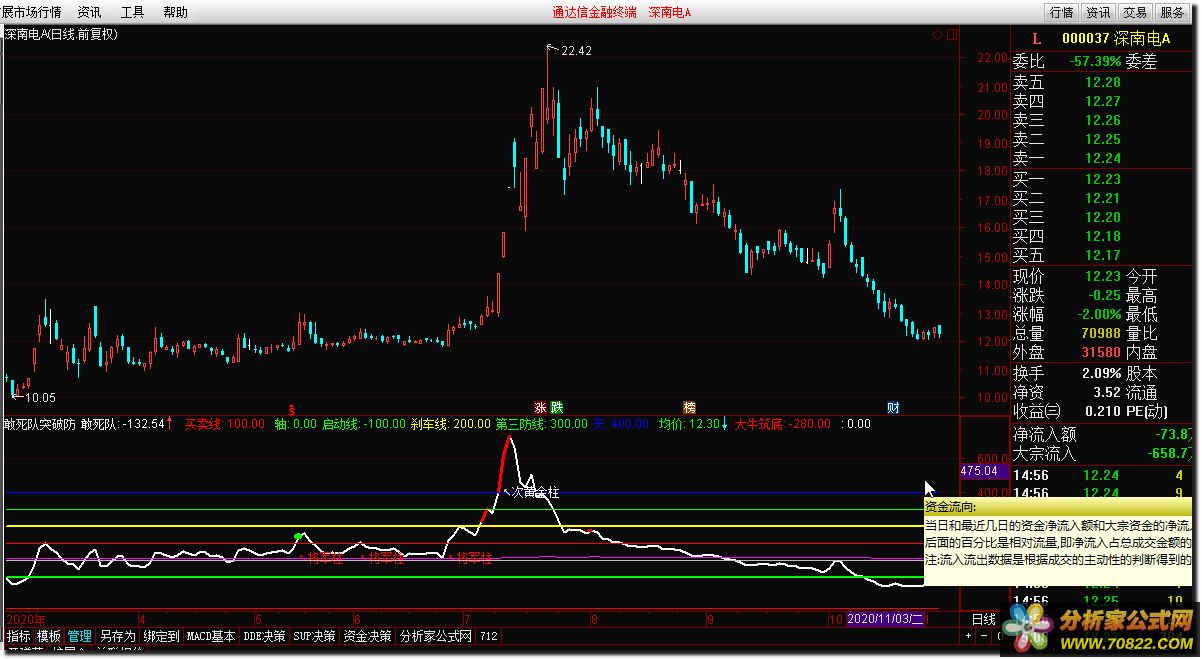Click the 第三防线: 300.00 indicator label
1202x659 pixels.
click(x=541, y=424)
